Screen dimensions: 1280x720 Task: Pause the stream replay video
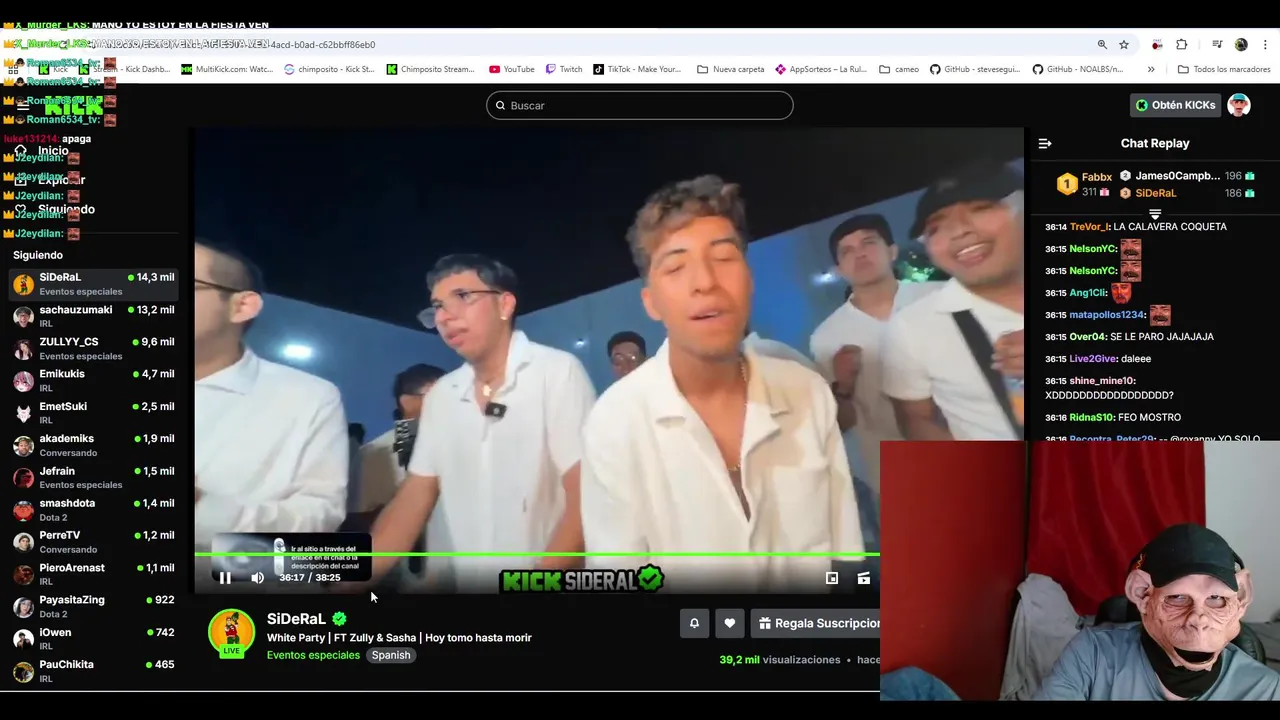pyautogui.click(x=225, y=578)
